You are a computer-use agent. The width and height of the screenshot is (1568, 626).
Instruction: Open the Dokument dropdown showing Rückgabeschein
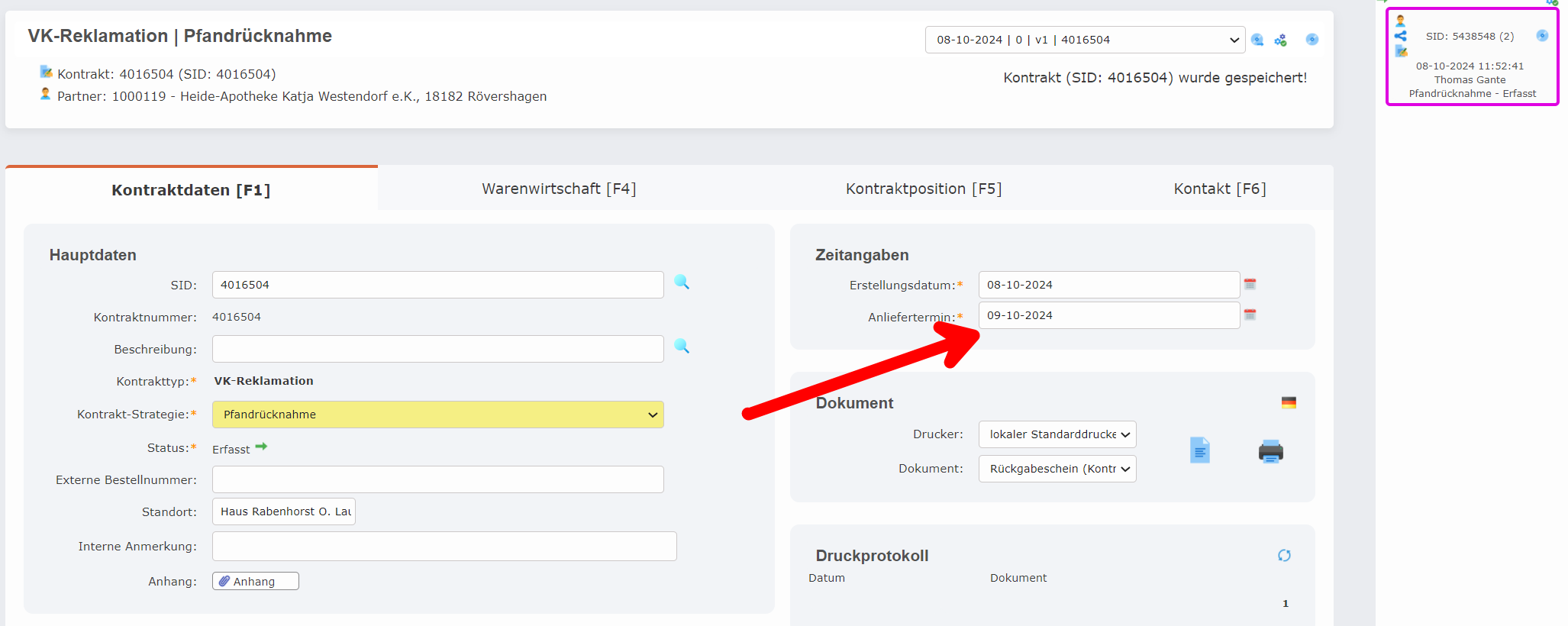tap(1057, 469)
